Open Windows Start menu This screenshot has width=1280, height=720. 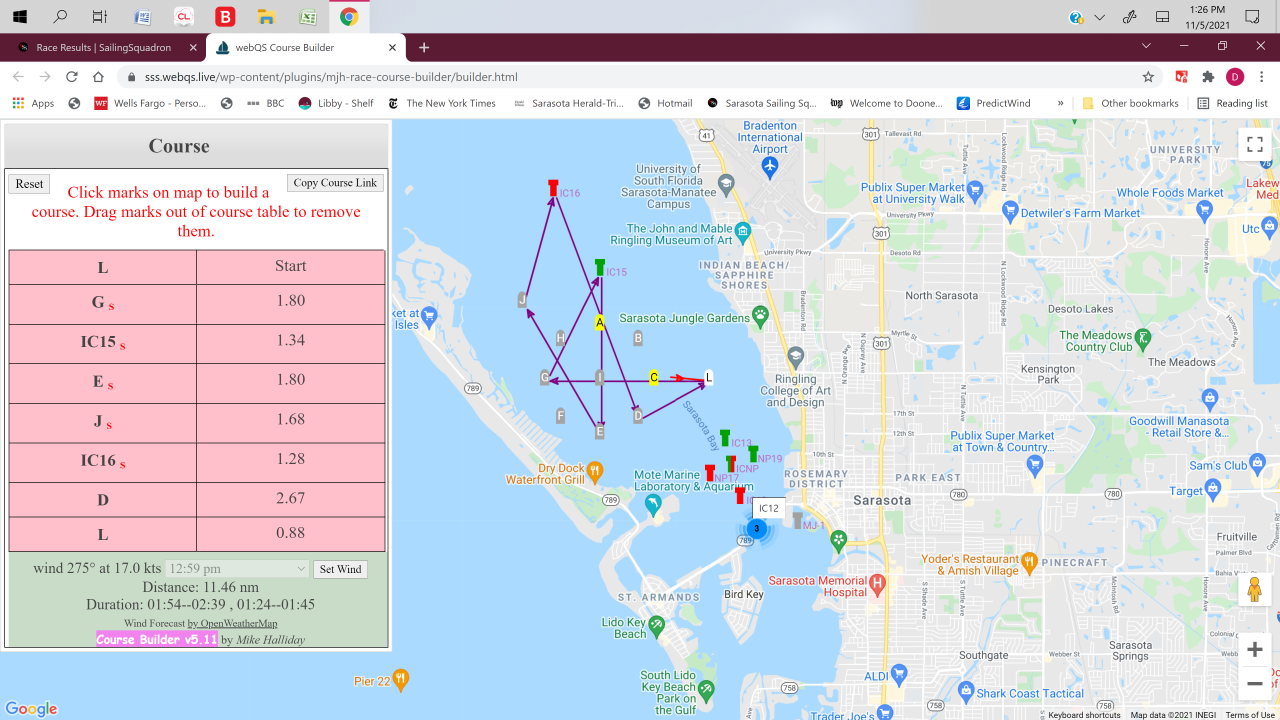[x=20, y=17]
